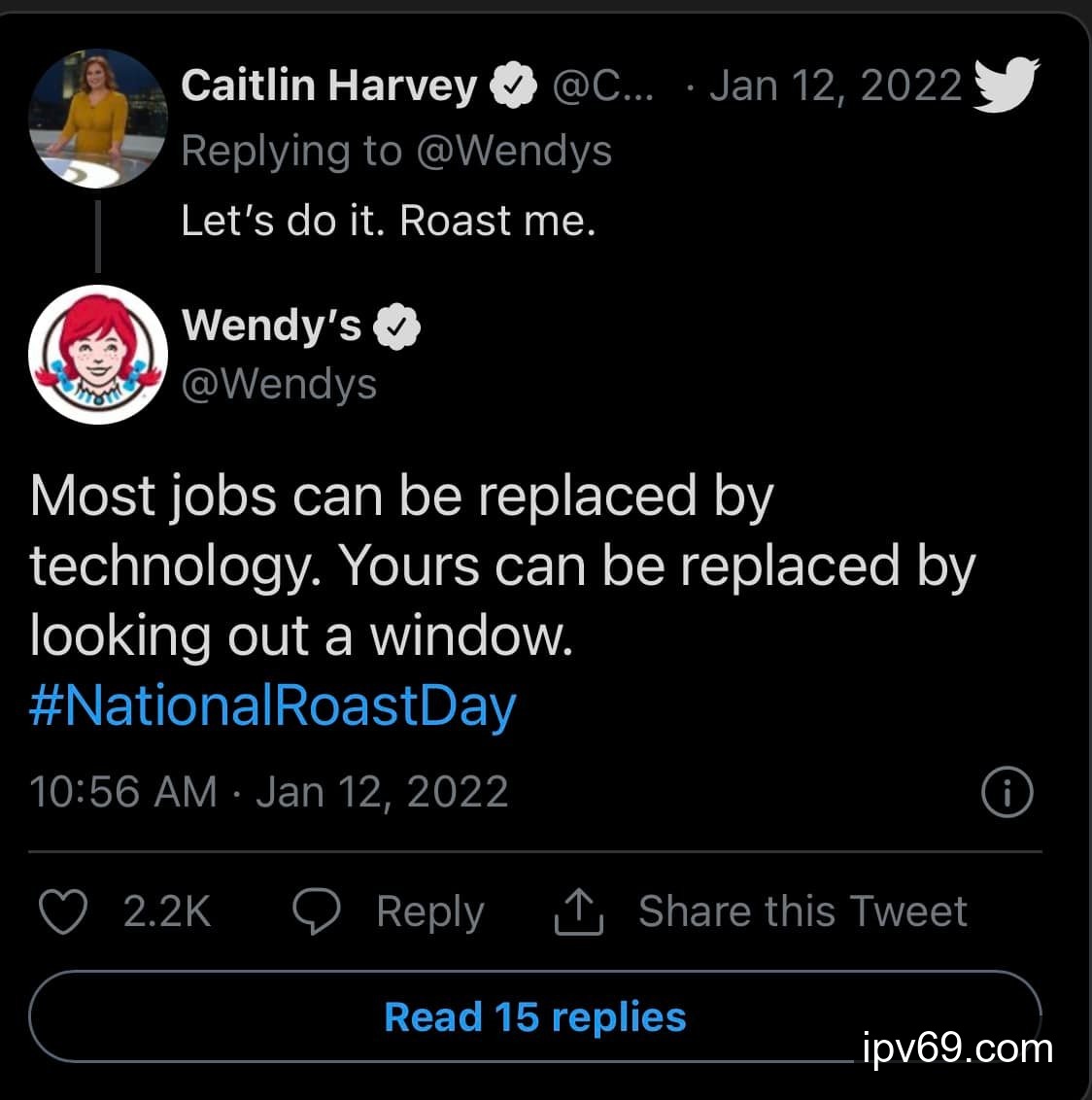This screenshot has width=1092, height=1100.
Task: Open Caitlin Harvey's profile photo
Action: coord(98,118)
